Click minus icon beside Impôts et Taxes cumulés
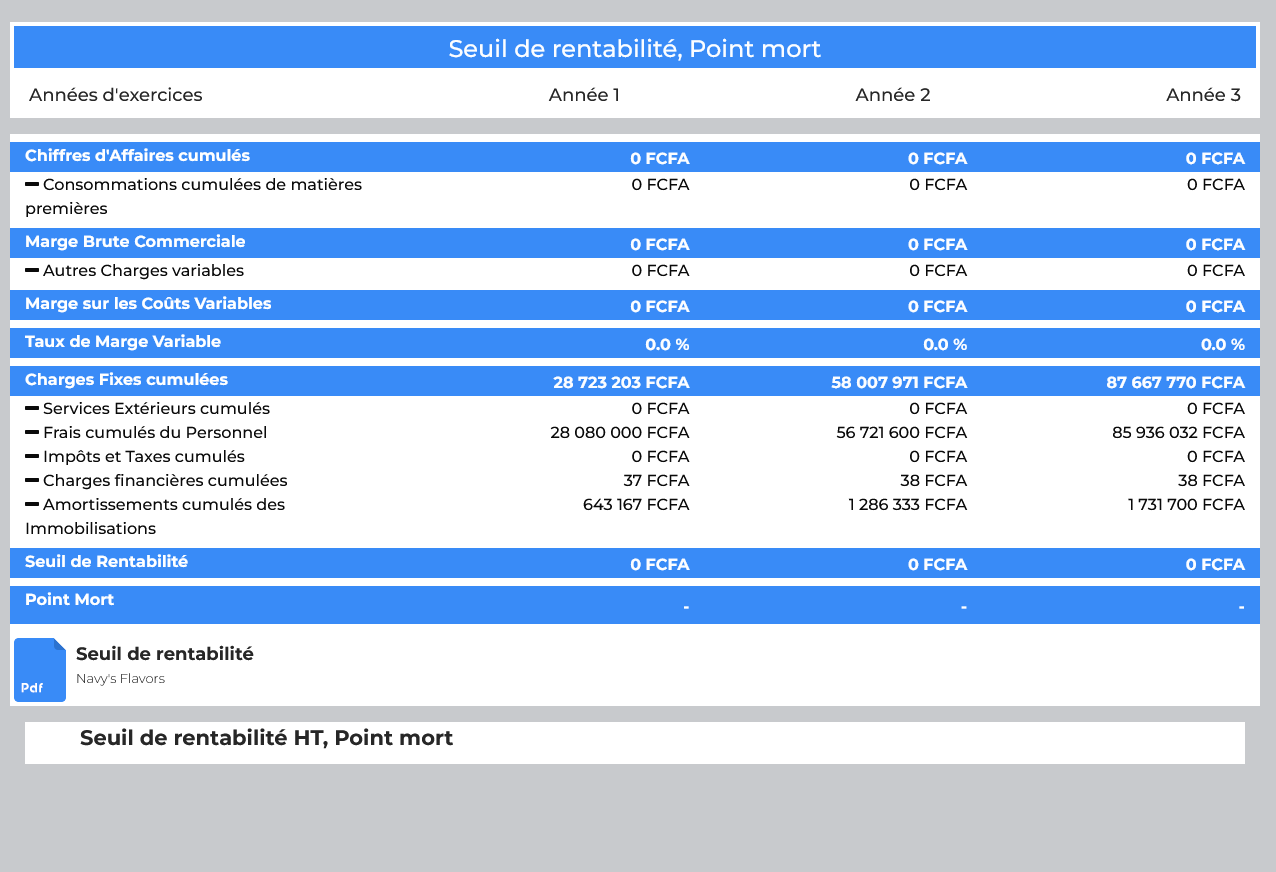This screenshot has width=1276, height=872. [32, 456]
